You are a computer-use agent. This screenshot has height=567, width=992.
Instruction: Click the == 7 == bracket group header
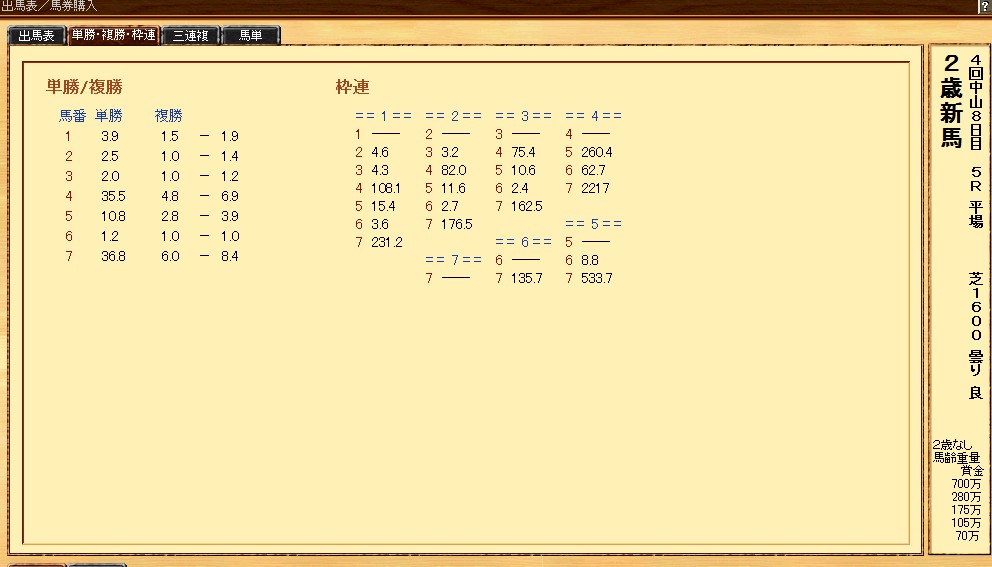(454, 260)
